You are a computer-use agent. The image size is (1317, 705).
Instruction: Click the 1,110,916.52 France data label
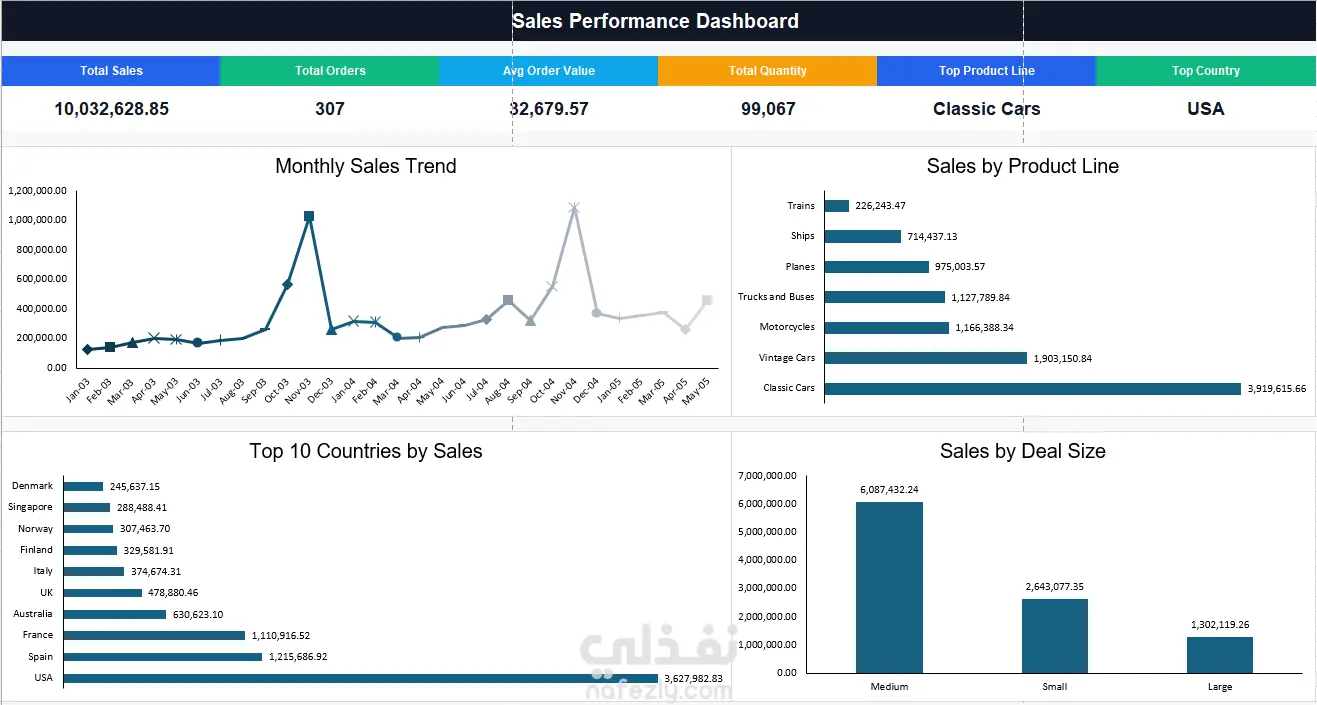[281, 635]
